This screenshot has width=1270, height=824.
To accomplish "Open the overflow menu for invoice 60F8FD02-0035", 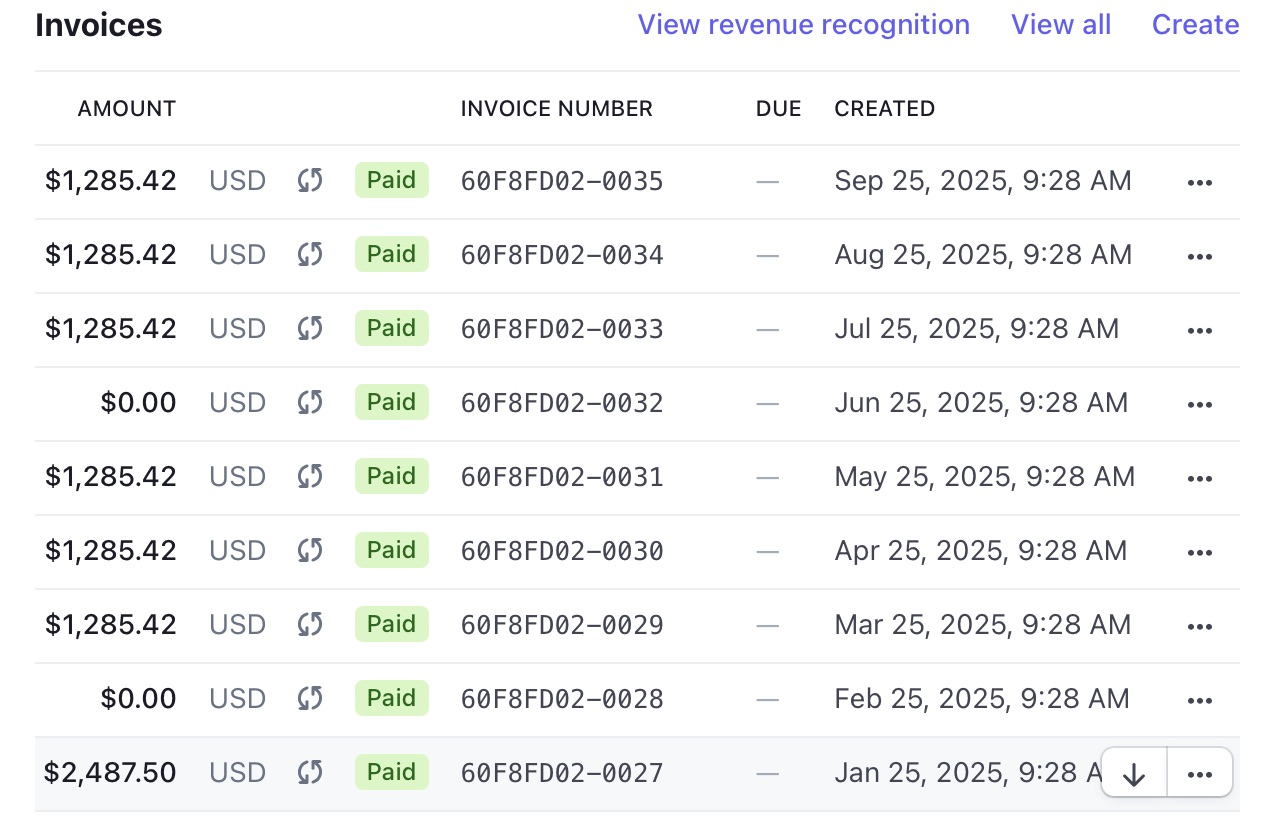I will [1199, 181].
